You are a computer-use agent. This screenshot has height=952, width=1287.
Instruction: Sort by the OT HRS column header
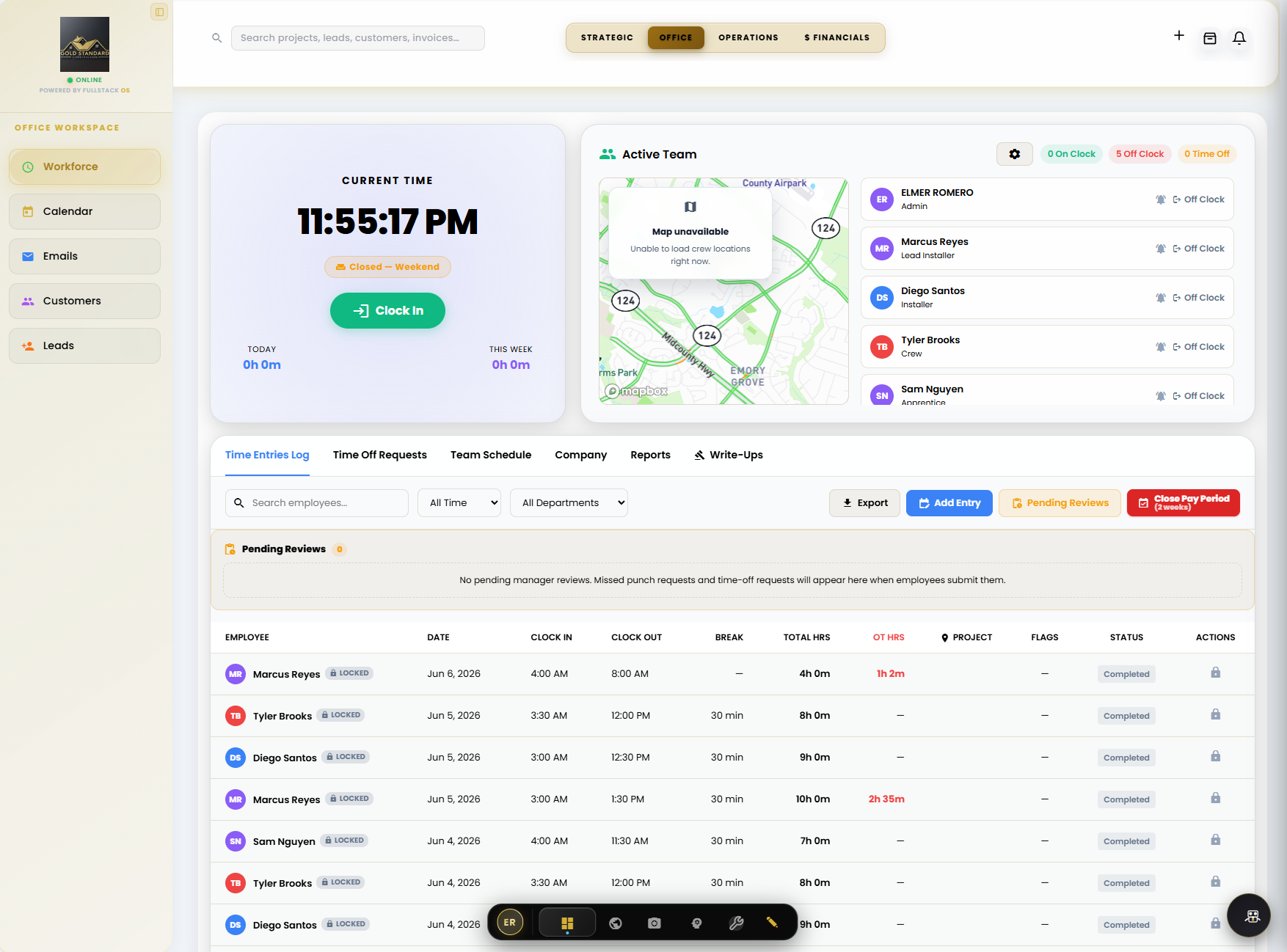(889, 637)
